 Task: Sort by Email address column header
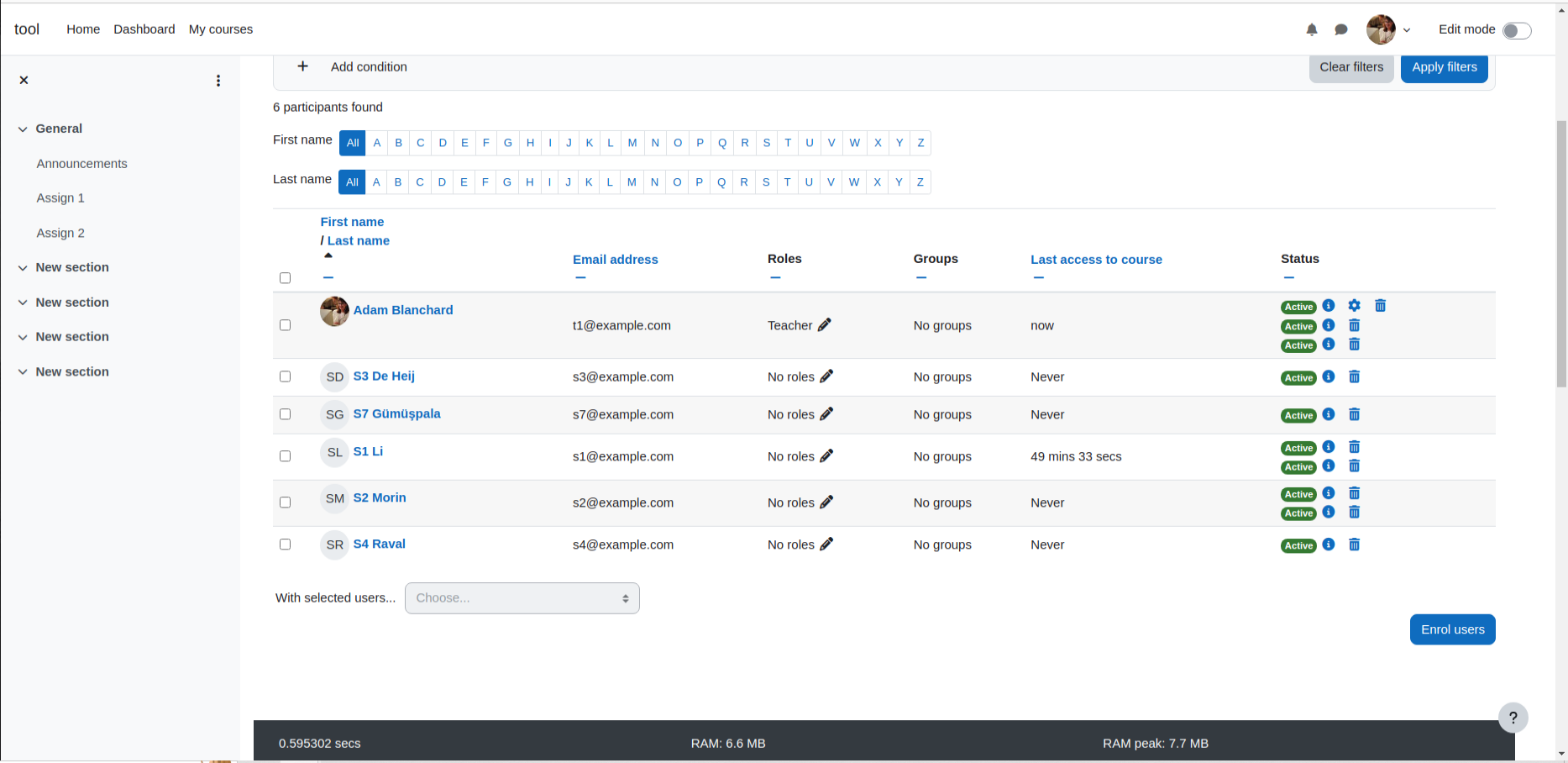click(x=616, y=260)
